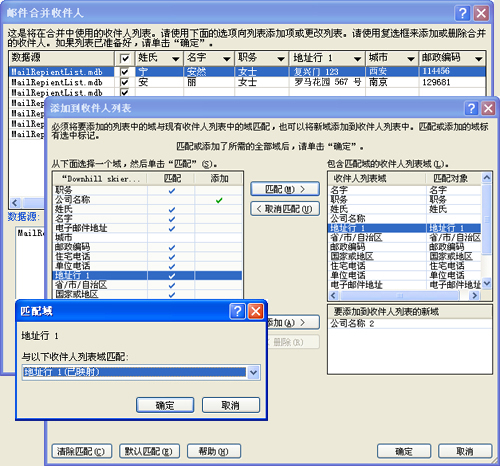Click help icon in 邮件合并收件人 window
Image resolution: width=500 pixels, height=466 pixels.
tap(462, 13)
